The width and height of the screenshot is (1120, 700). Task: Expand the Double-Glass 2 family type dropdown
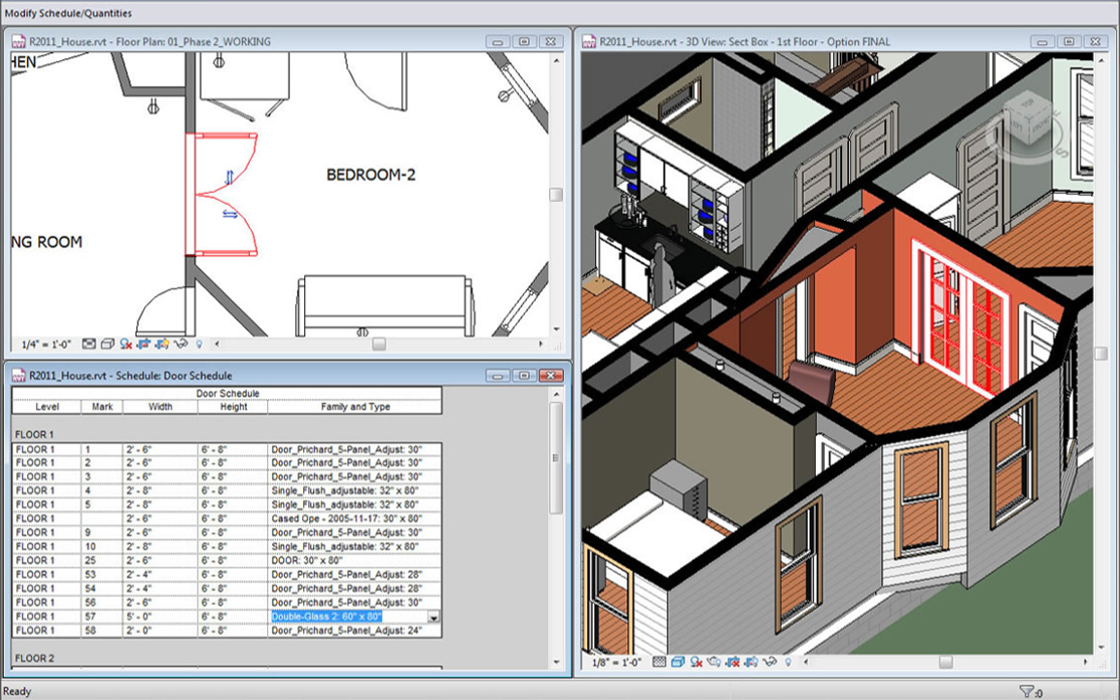click(433, 617)
